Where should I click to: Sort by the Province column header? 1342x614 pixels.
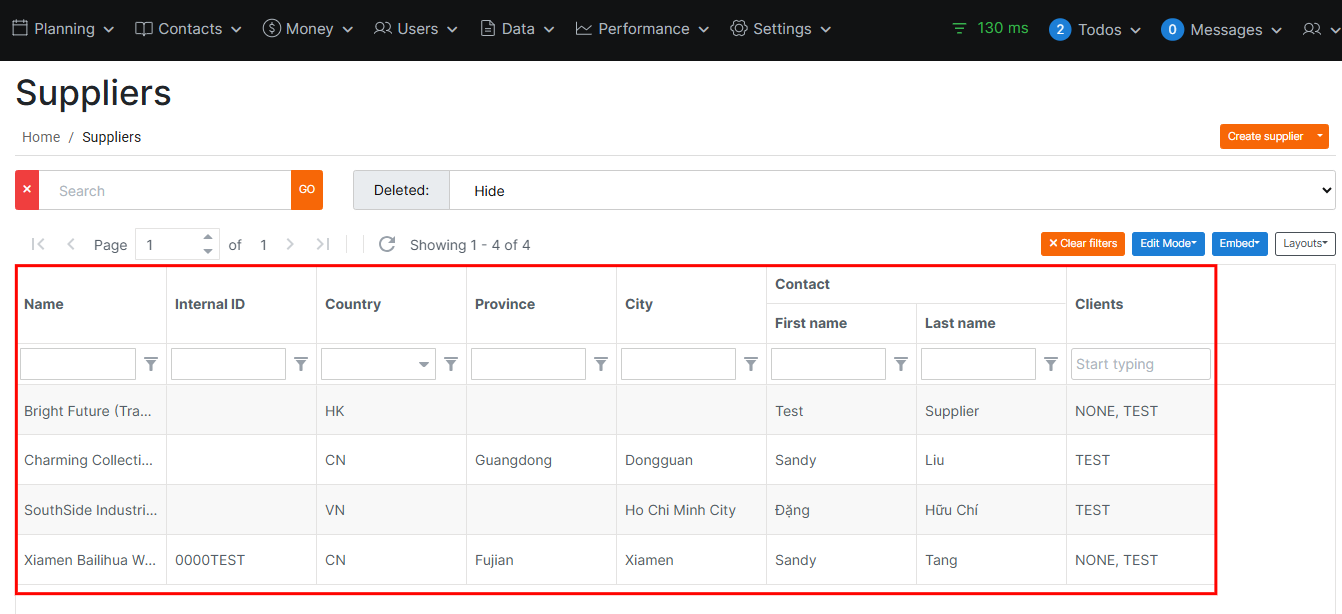click(x=541, y=304)
